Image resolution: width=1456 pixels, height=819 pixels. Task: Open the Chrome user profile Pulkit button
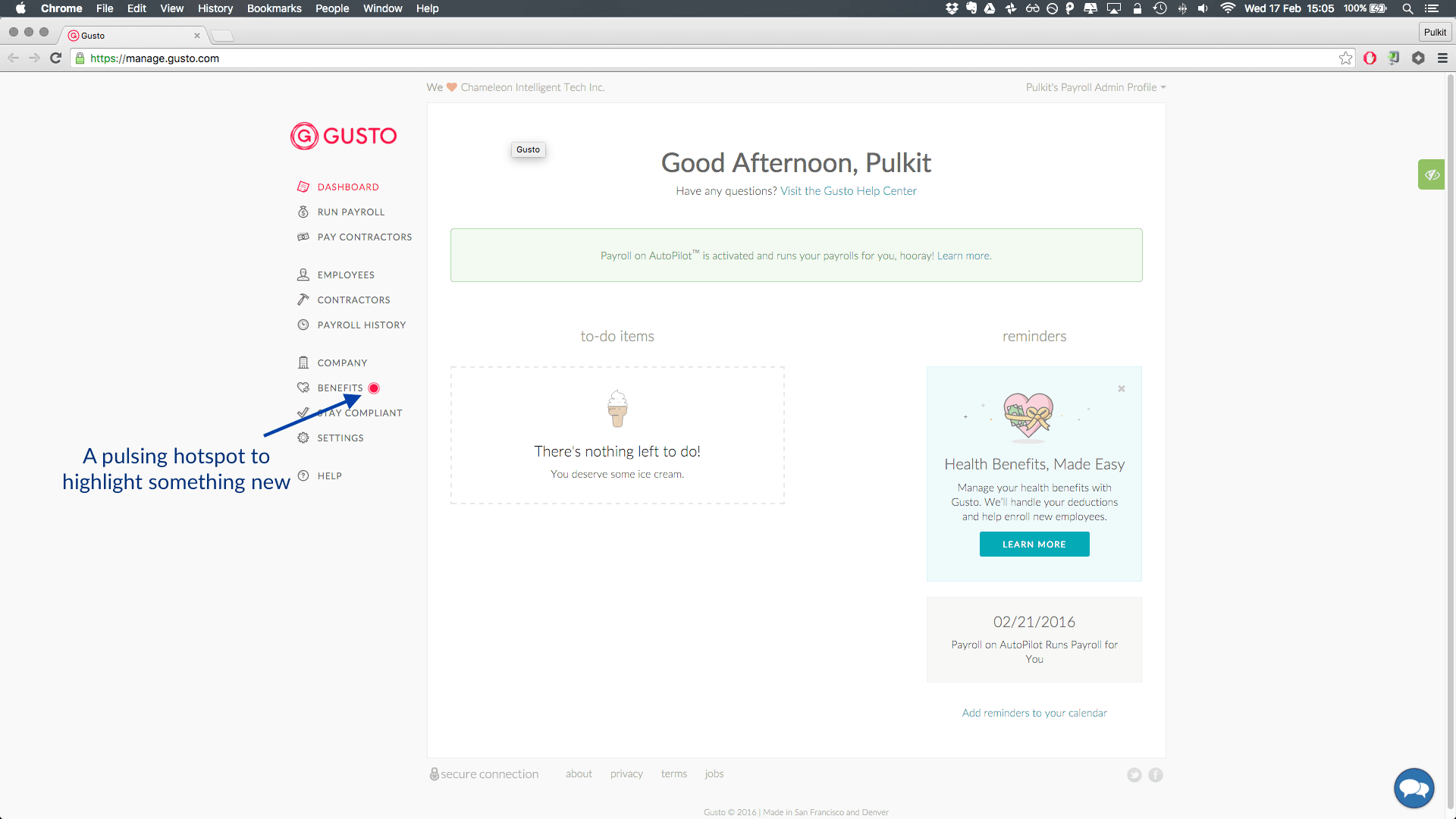(x=1434, y=32)
